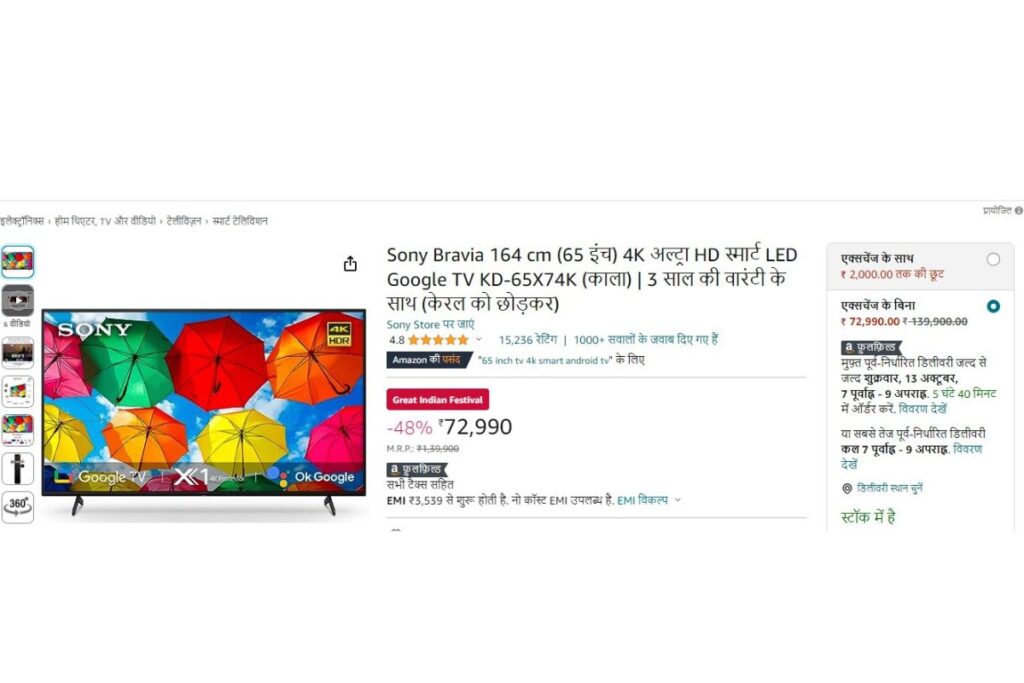Click the sponsored info icon
The height and width of the screenshot is (683, 1024).
click(1018, 210)
